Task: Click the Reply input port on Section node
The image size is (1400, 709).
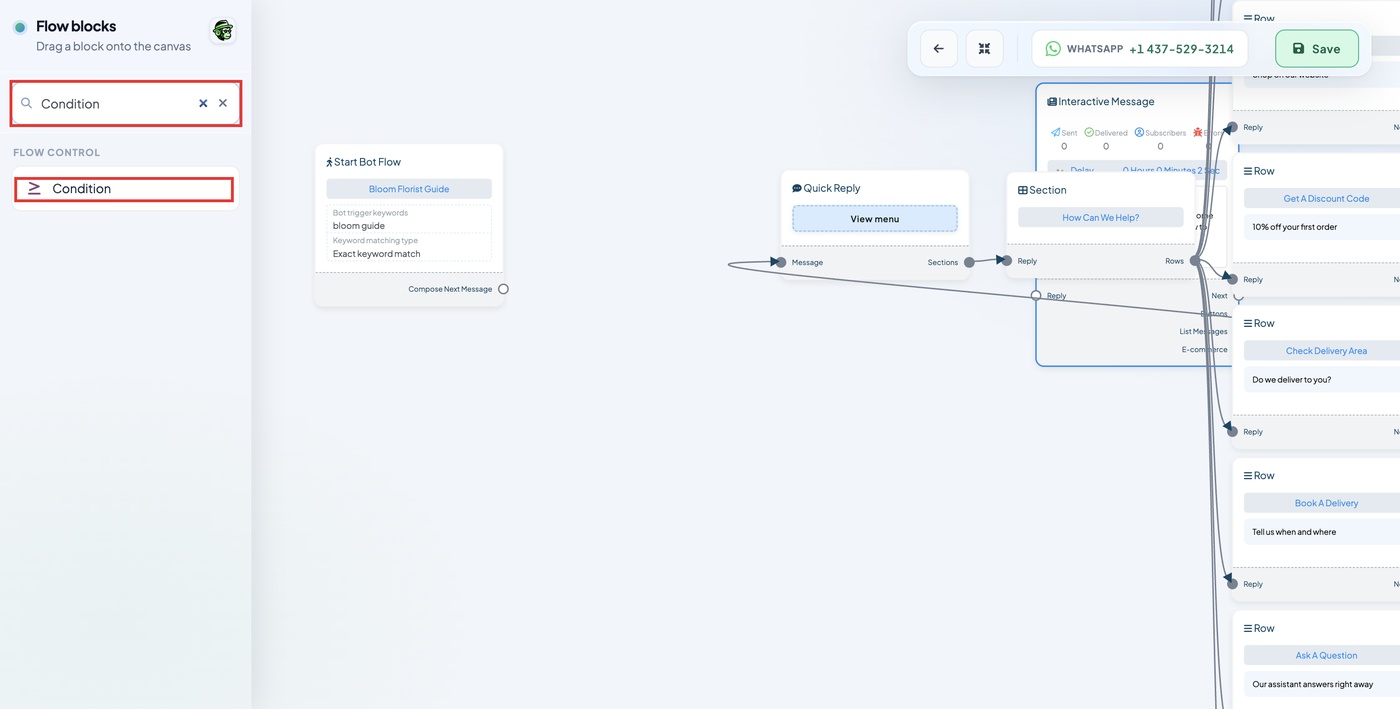Action: point(1007,261)
